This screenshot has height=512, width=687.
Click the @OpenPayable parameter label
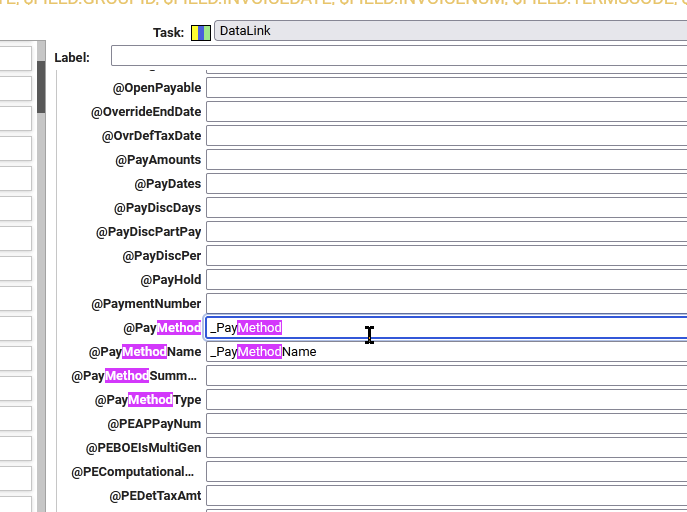(x=157, y=88)
